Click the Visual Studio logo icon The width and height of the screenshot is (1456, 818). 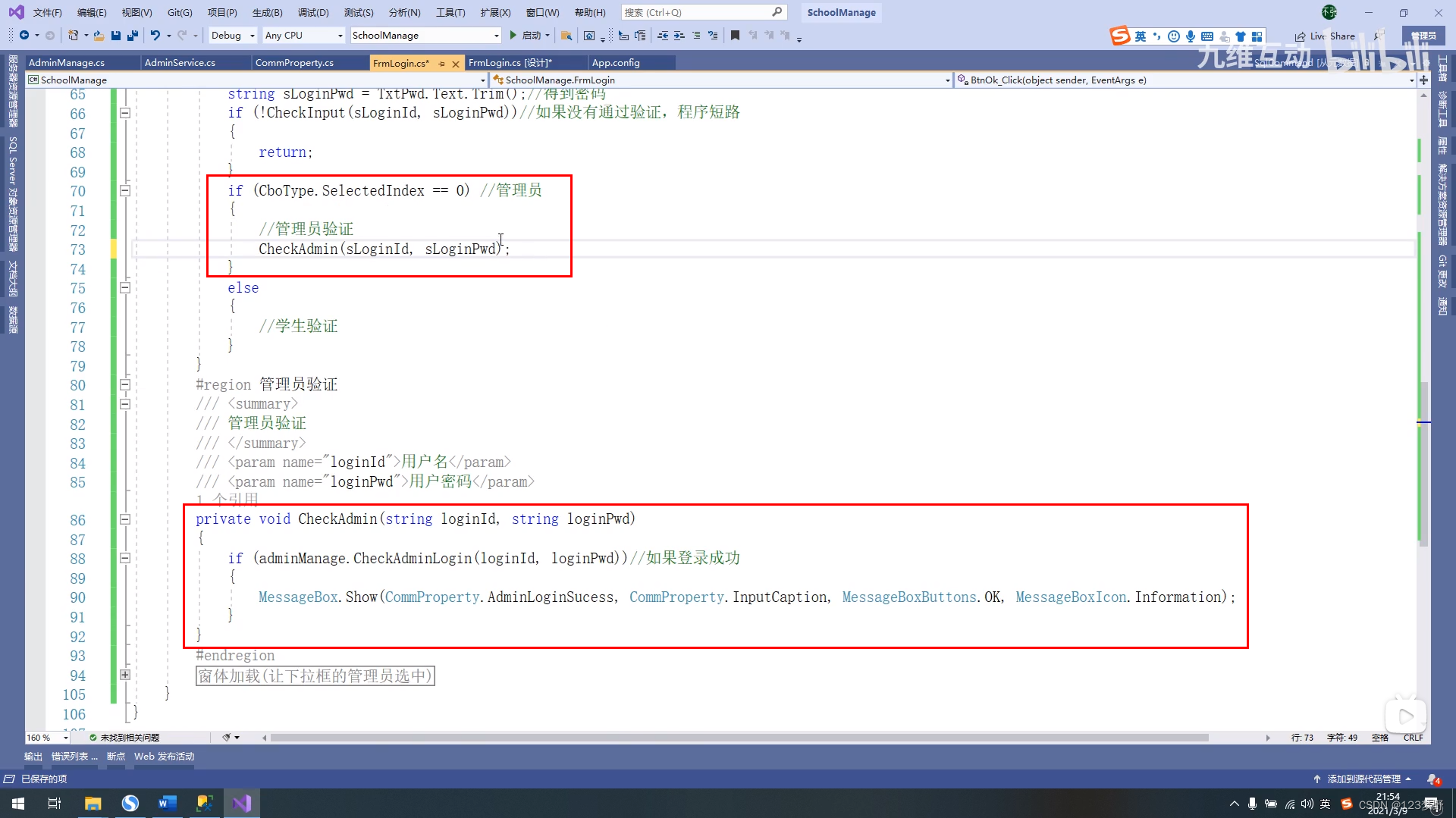click(16, 12)
